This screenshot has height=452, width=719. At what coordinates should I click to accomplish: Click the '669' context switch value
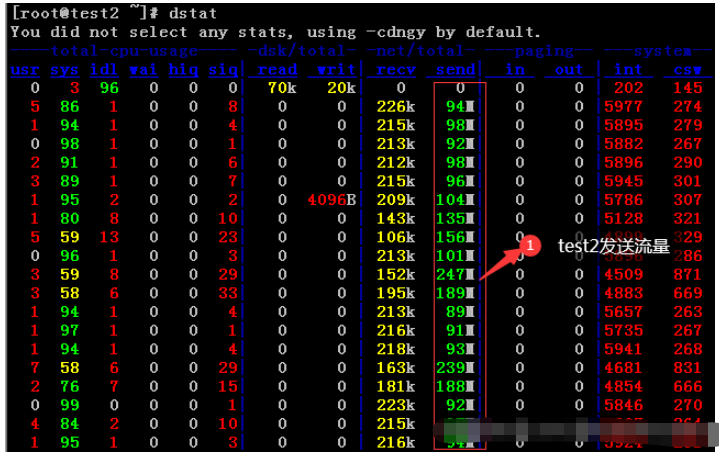point(687,293)
